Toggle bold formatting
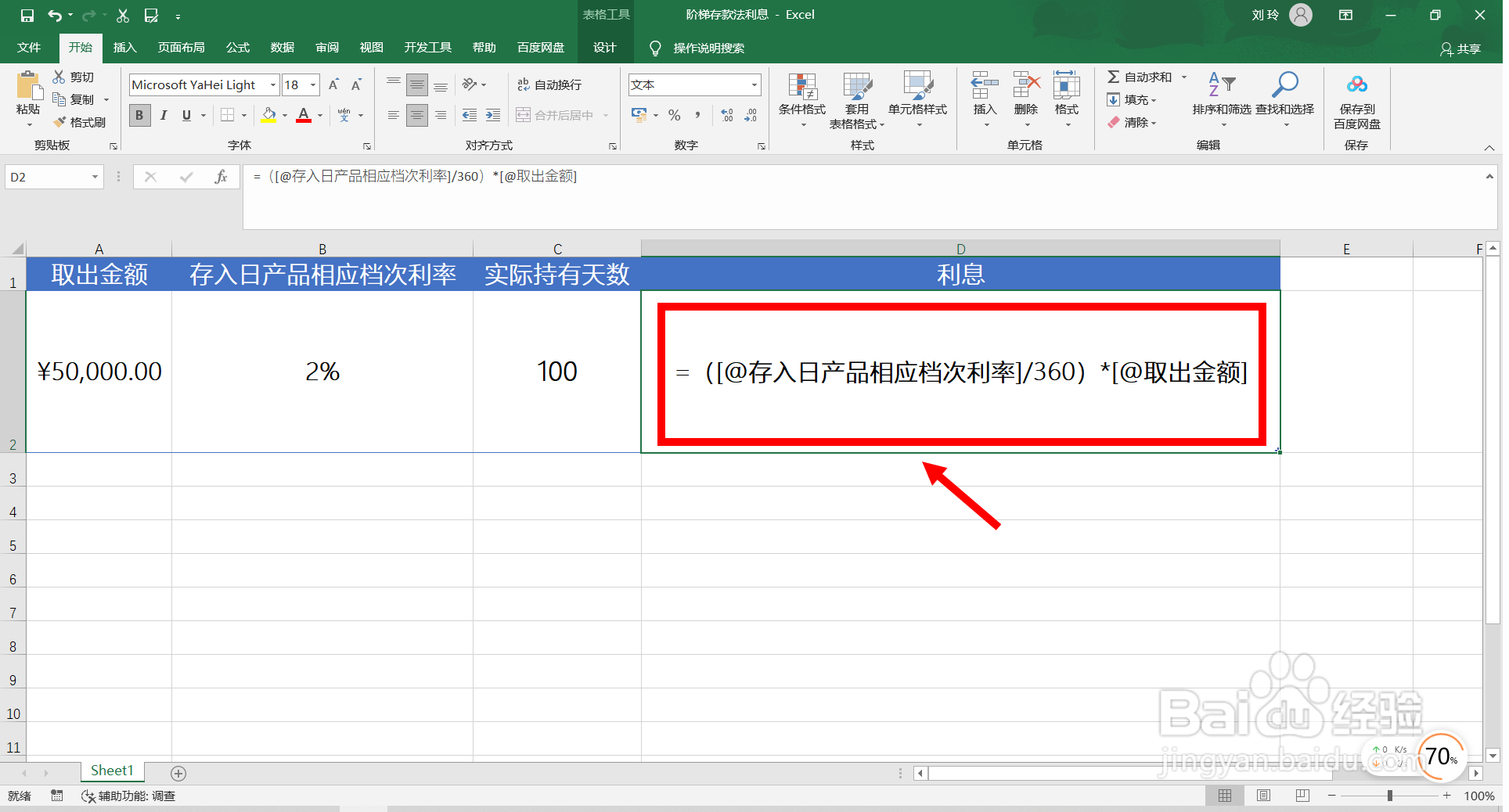The width and height of the screenshot is (1509, 812). click(139, 115)
